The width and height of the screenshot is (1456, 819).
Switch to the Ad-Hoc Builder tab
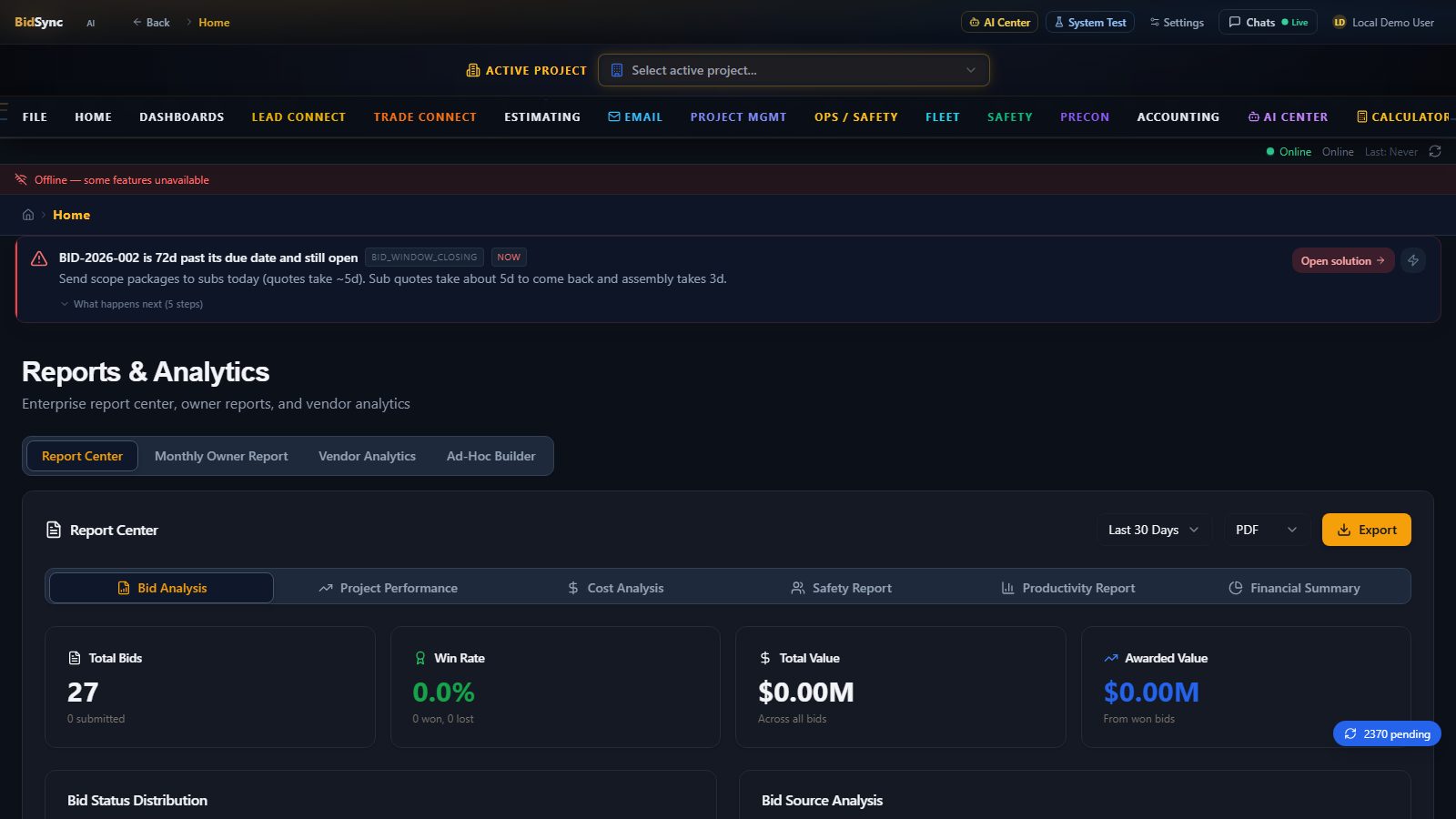[490, 456]
